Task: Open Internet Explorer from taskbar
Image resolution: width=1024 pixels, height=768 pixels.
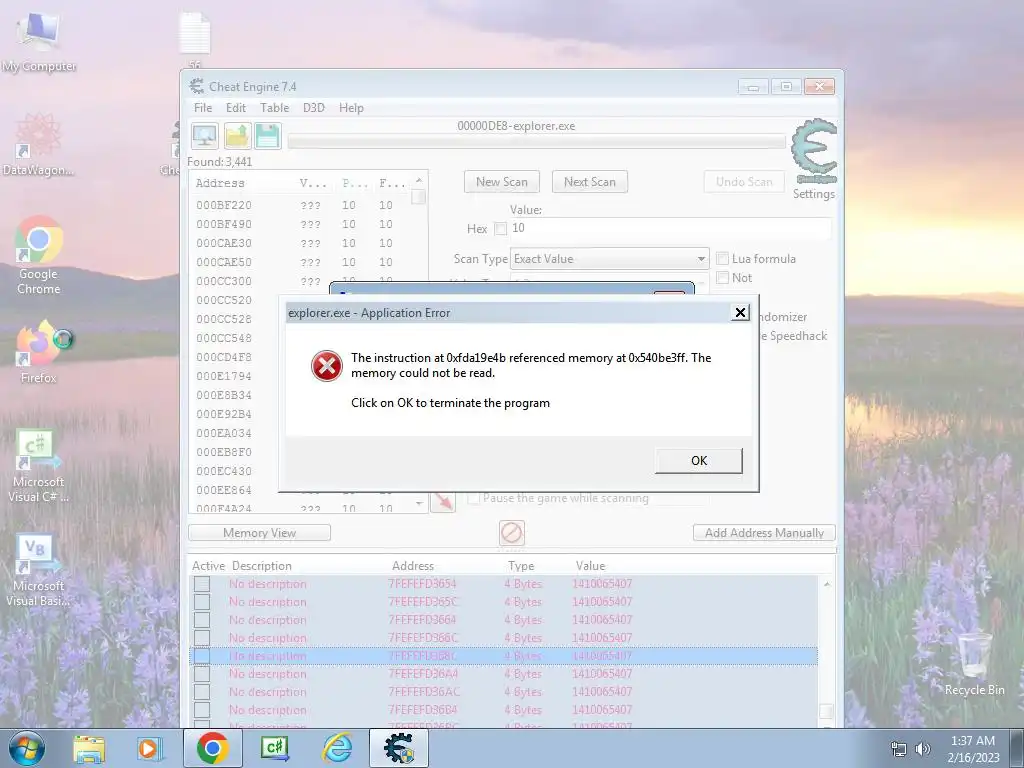Action: click(338, 748)
